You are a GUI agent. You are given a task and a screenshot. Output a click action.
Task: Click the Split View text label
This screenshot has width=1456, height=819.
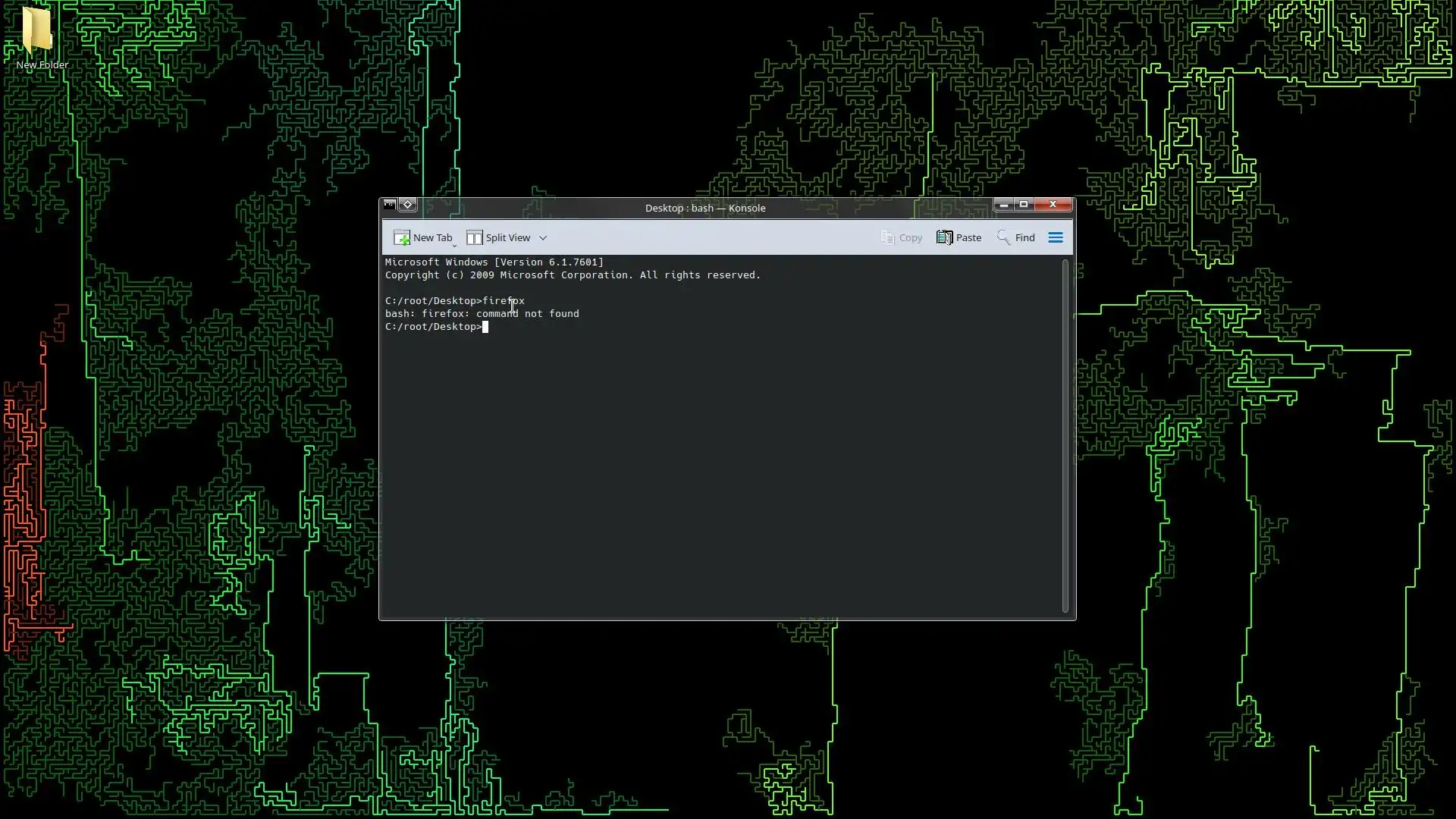507,237
